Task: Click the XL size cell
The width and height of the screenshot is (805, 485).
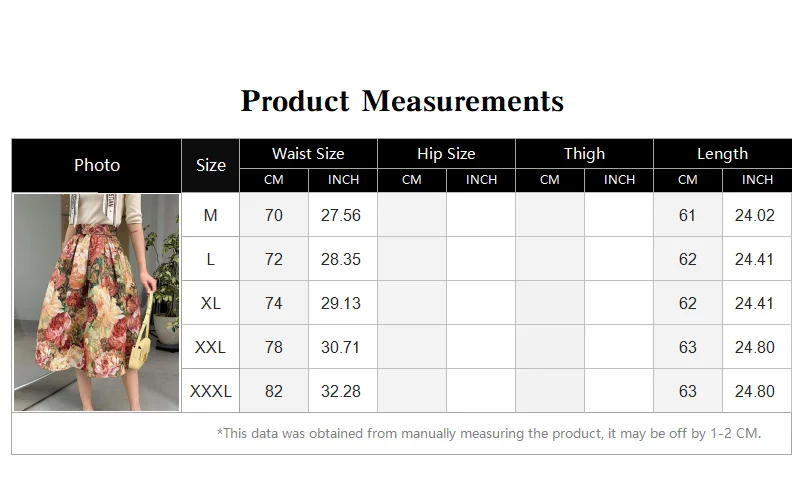Action: tap(210, 303)
